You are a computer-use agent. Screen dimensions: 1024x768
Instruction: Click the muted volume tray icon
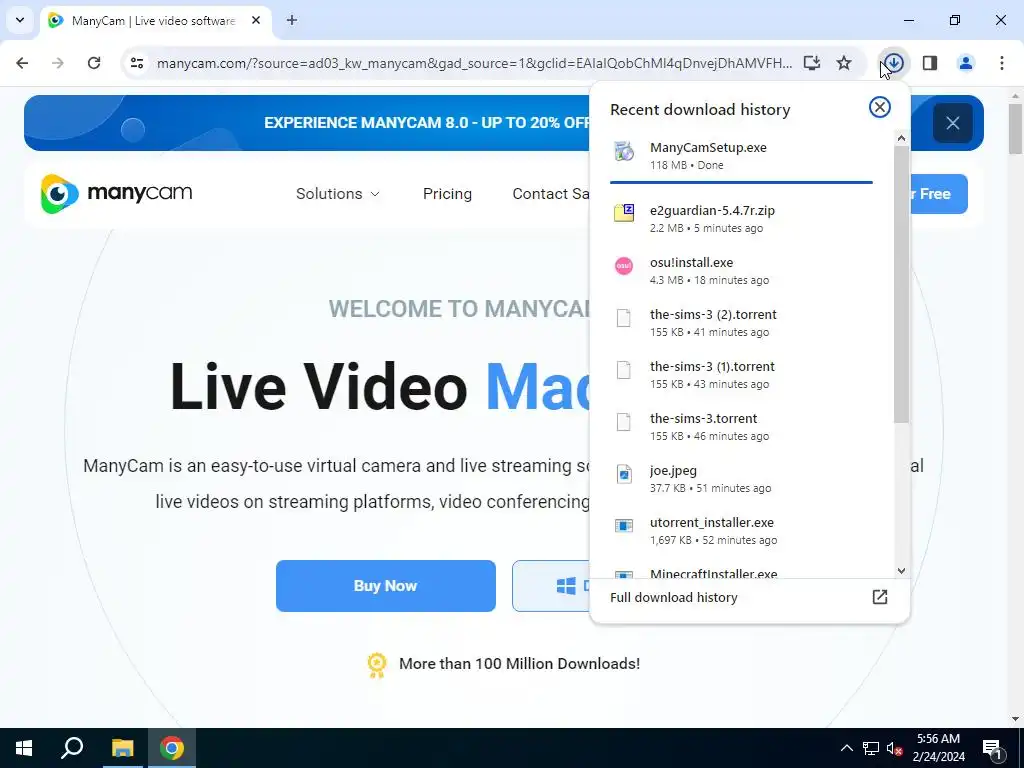point(895,748)
